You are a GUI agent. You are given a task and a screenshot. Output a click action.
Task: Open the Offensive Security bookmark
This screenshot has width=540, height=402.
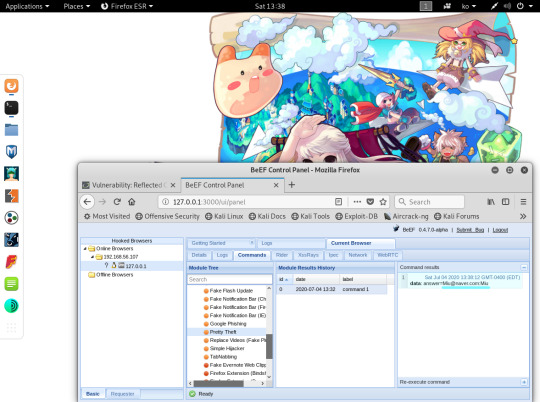click(167, 216)
